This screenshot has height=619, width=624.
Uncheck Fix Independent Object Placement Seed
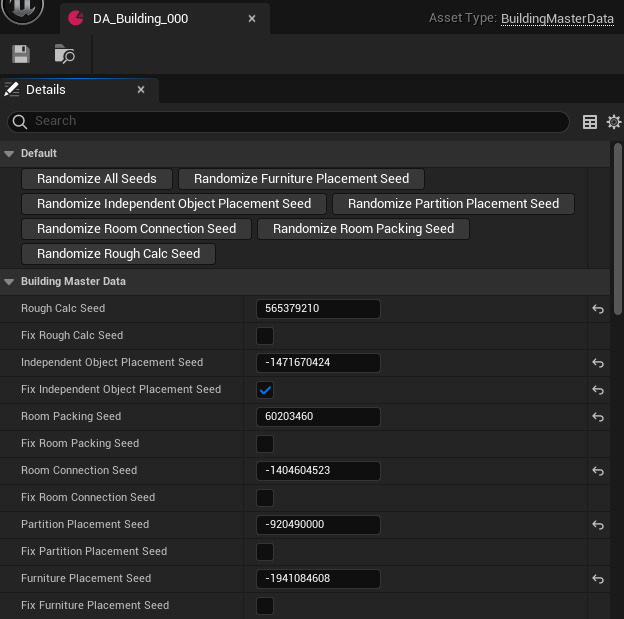pos(265,390)
